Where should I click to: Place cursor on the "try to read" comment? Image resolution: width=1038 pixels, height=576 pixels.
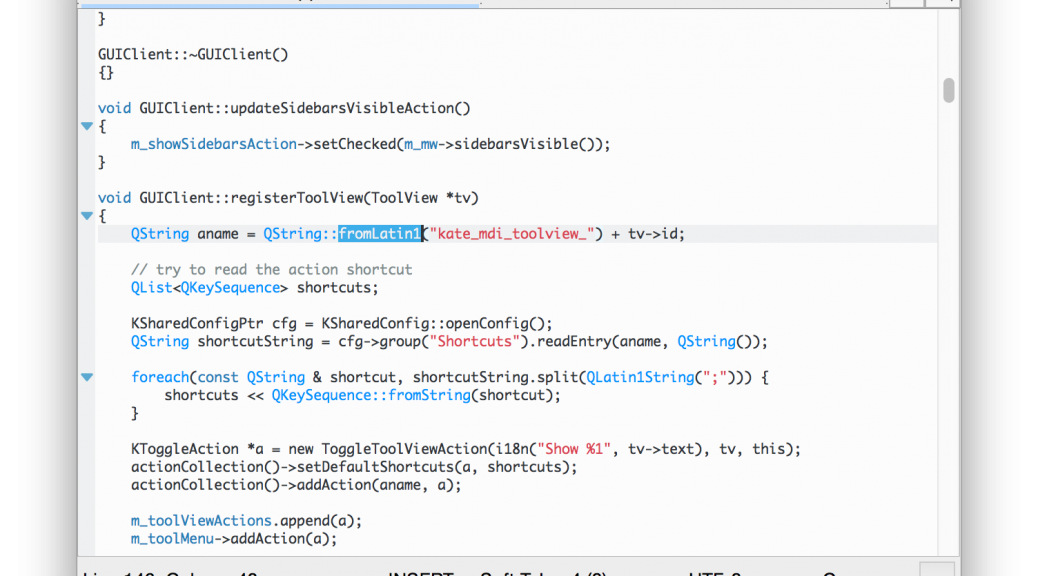271,270
